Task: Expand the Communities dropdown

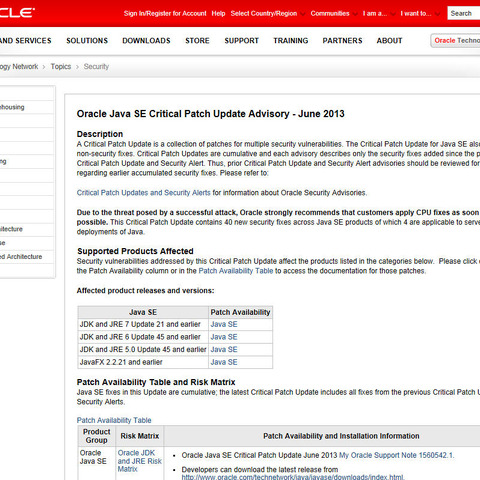Action: click(334, 13)
